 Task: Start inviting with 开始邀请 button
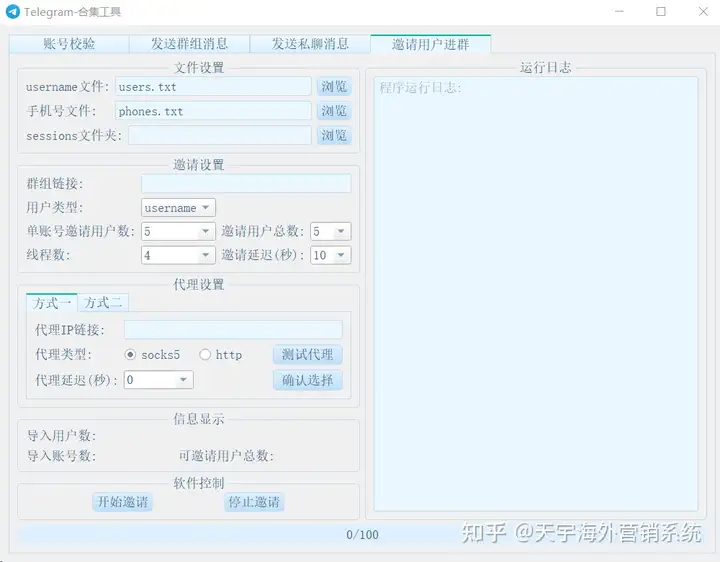coord(122,502)
